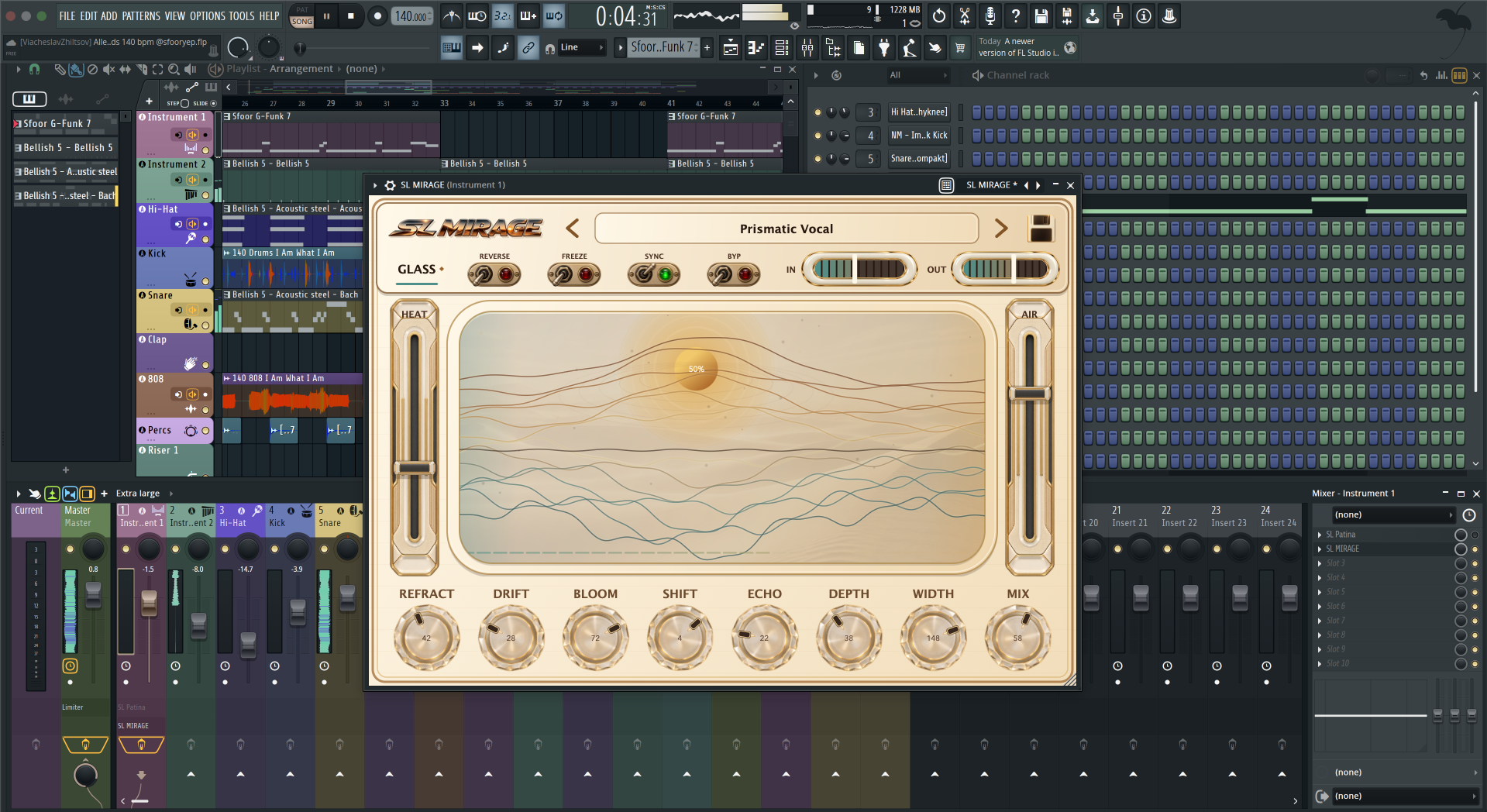Click graph editor icon in Channel rack header
The image size is (1487, 812).
[1441, 75]
